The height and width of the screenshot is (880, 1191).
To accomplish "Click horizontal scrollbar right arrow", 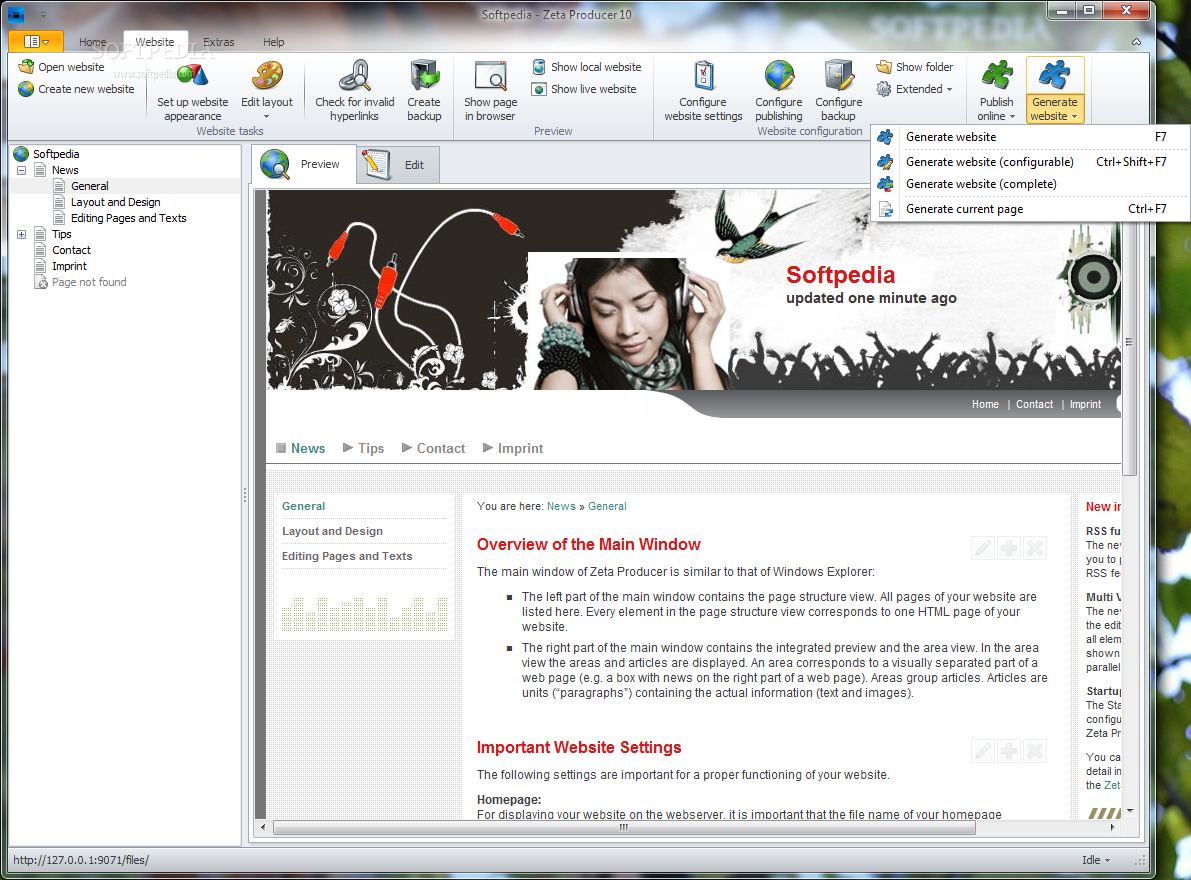I will [x=1112, y=827].
